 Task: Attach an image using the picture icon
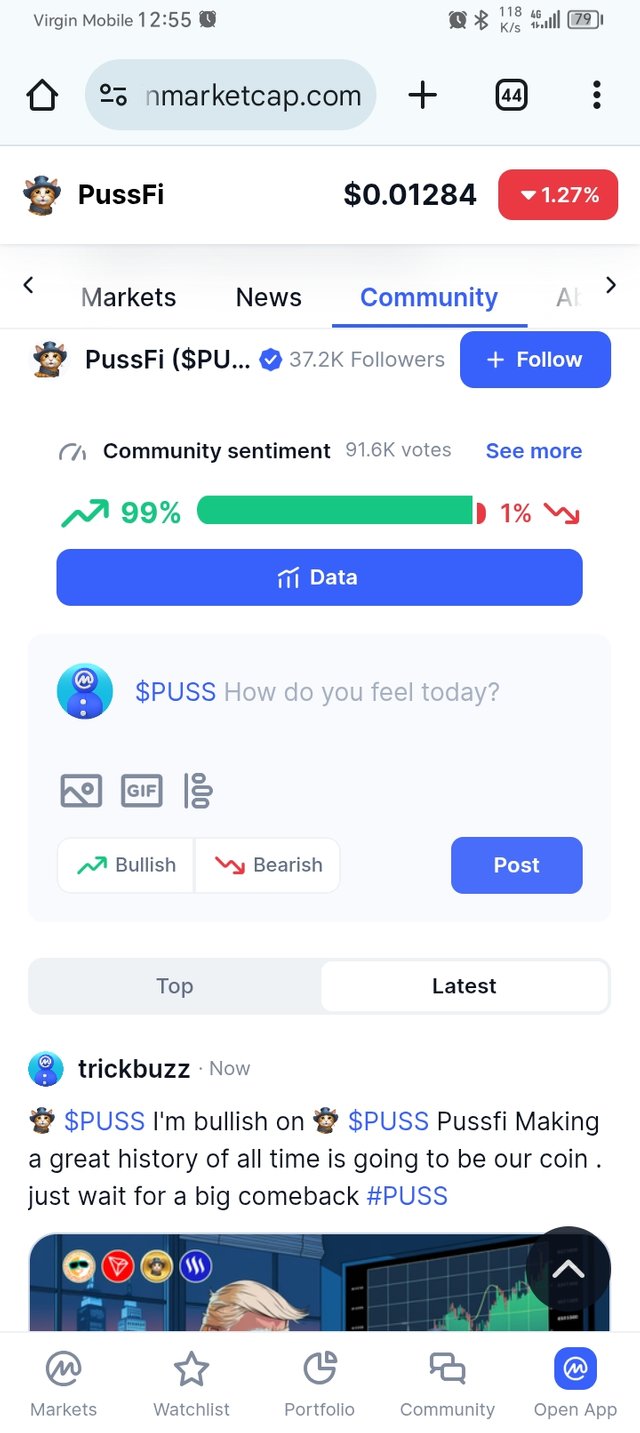click(x=81, y=791)
